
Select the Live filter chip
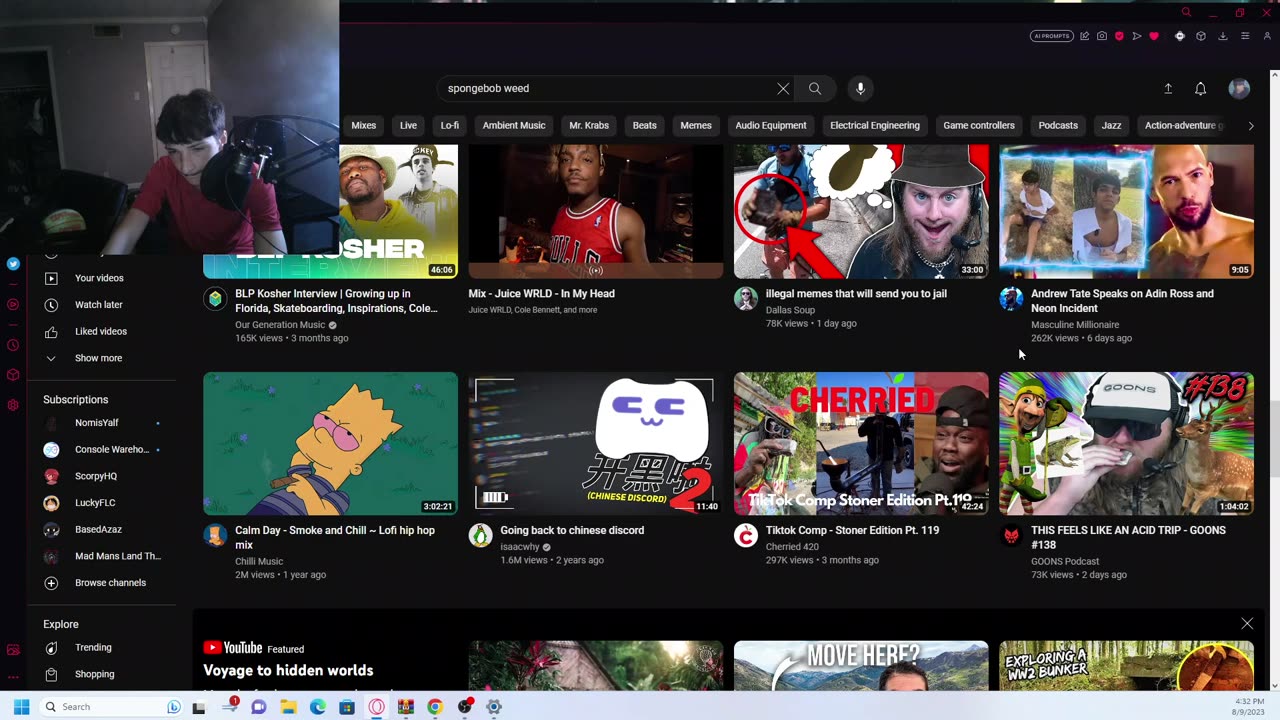(x=408, y=125)
